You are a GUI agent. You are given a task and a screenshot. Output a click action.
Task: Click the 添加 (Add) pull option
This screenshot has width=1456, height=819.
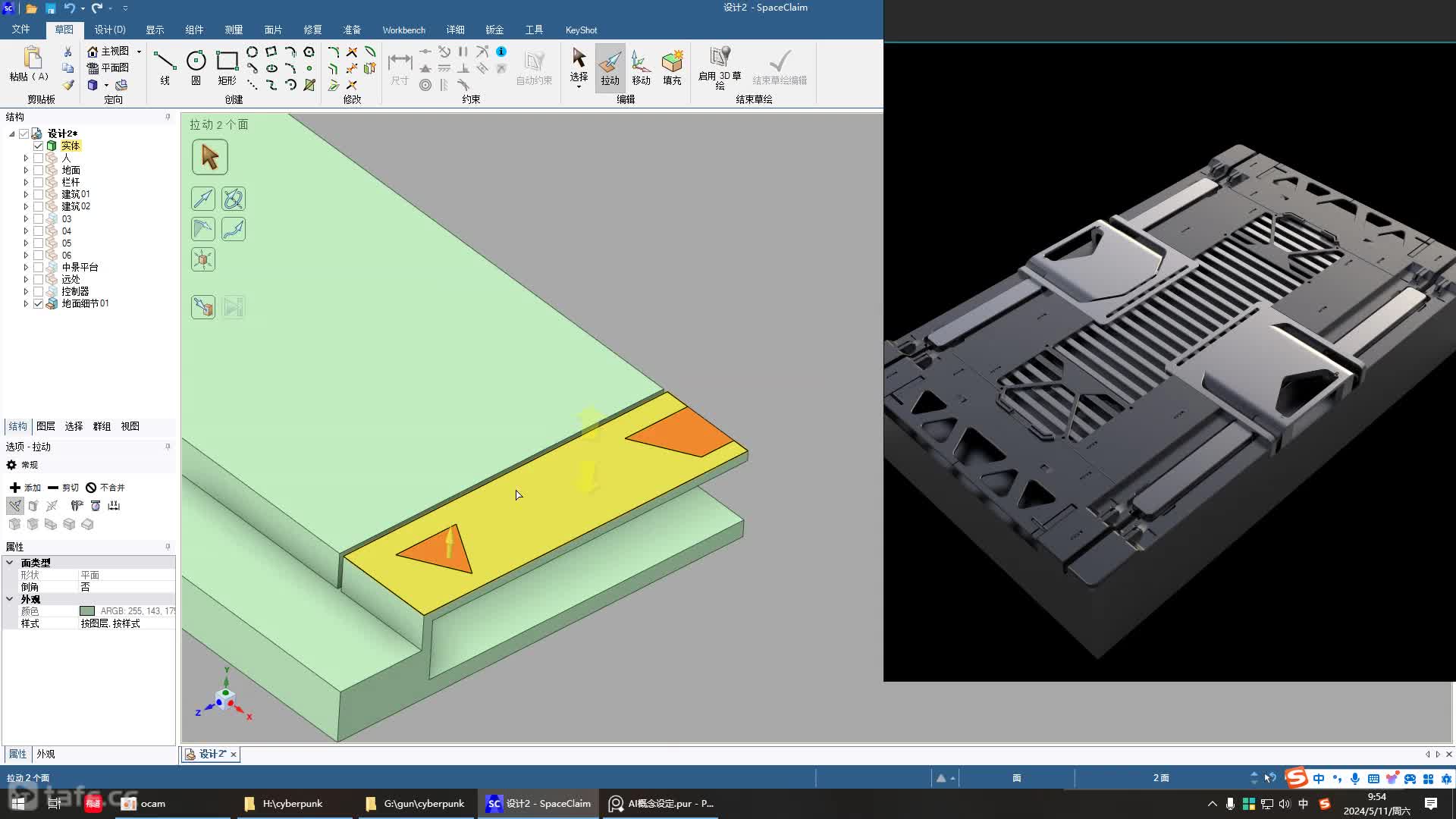25,488
